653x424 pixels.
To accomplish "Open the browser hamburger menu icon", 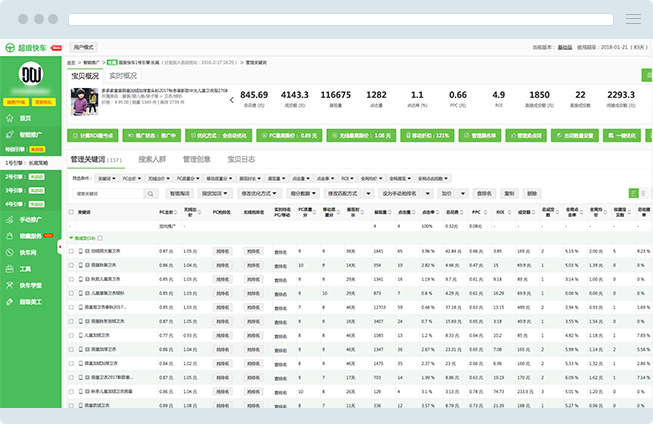I will [x=633, y=19].
